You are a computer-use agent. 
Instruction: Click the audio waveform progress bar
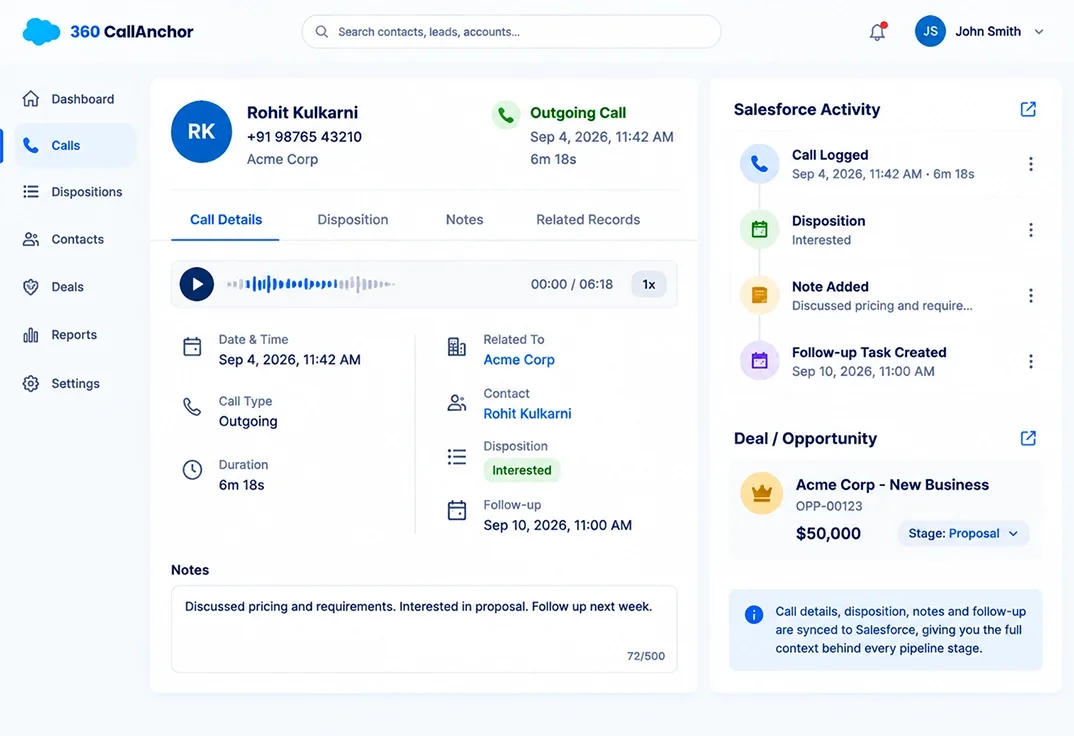[x=311, y=284]
